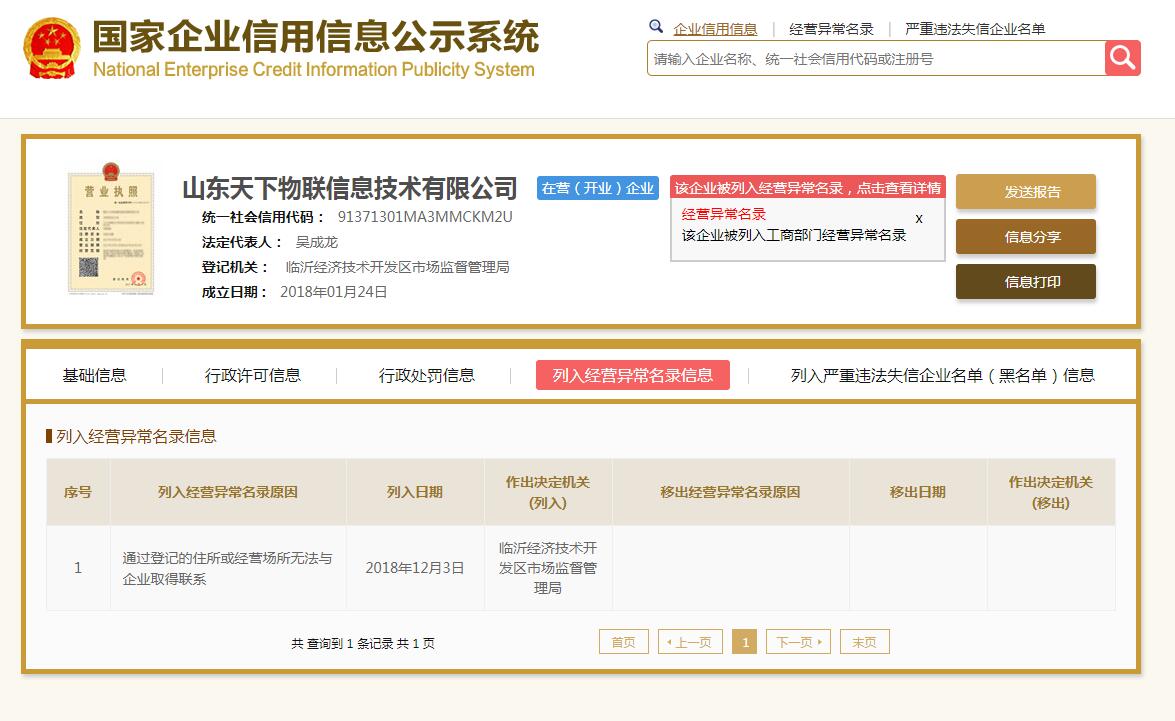Switch to the 基础信息 tab

click(94, 375)
